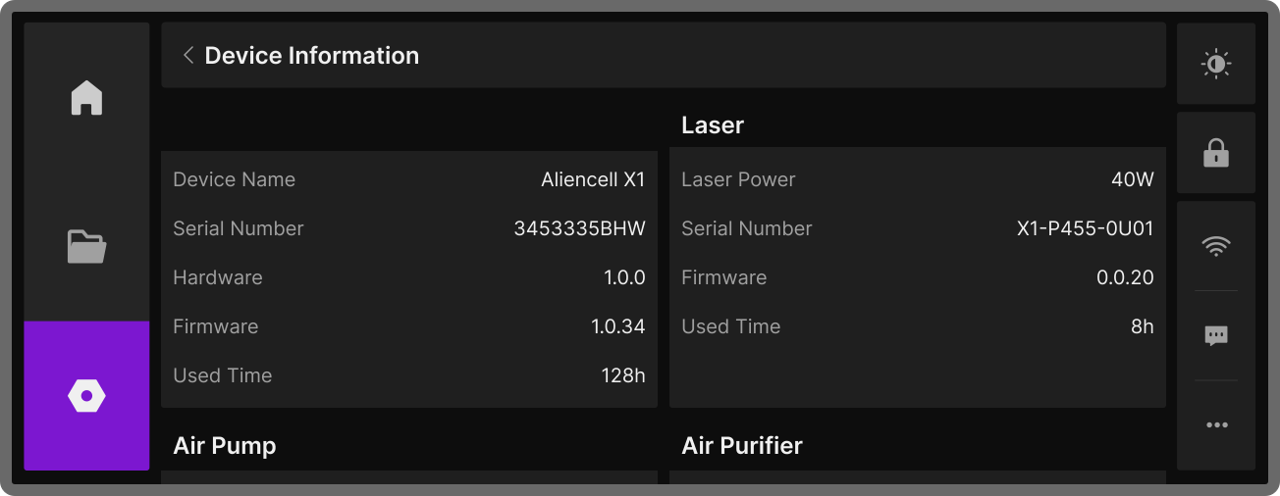Select the device Used Time 128h

coord(623,376)
